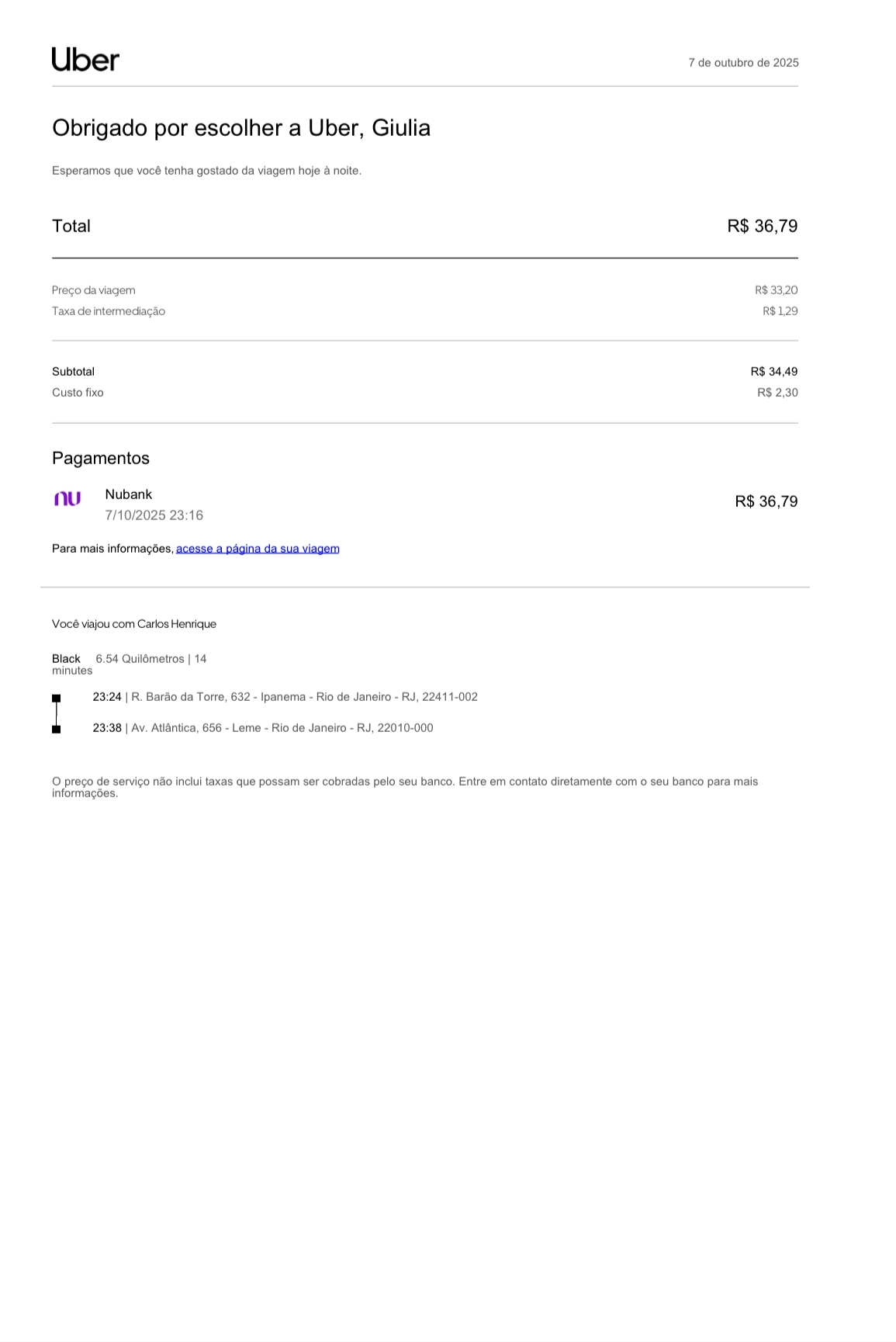The height and width of the screenshot is (1342, 896).
Task: Select the 'Obrigado por escolher a Uber, Giulia' heading
Action: (x=240, y=128)
